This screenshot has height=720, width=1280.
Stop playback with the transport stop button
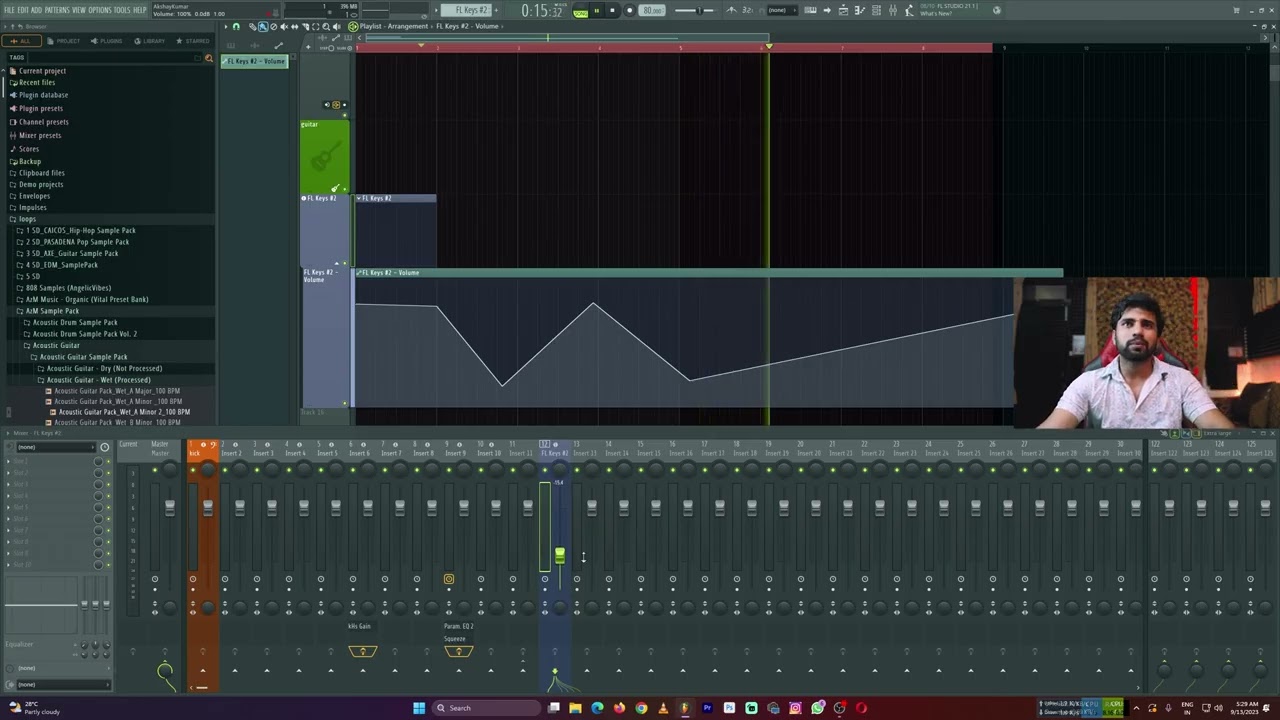[x=613, y=11]
